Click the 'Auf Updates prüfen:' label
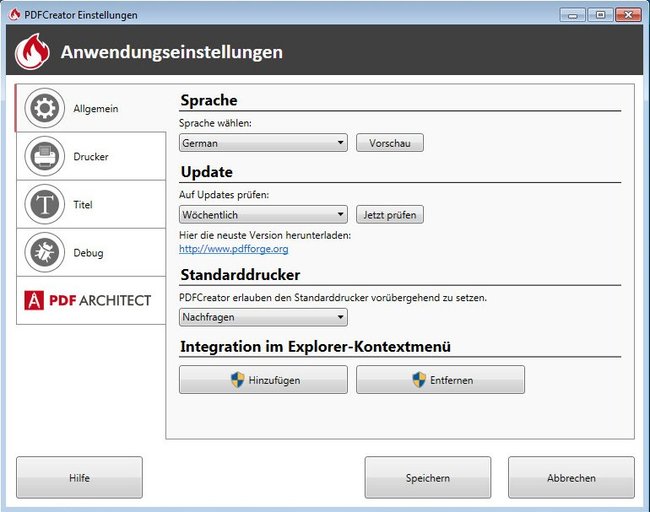 224,195
